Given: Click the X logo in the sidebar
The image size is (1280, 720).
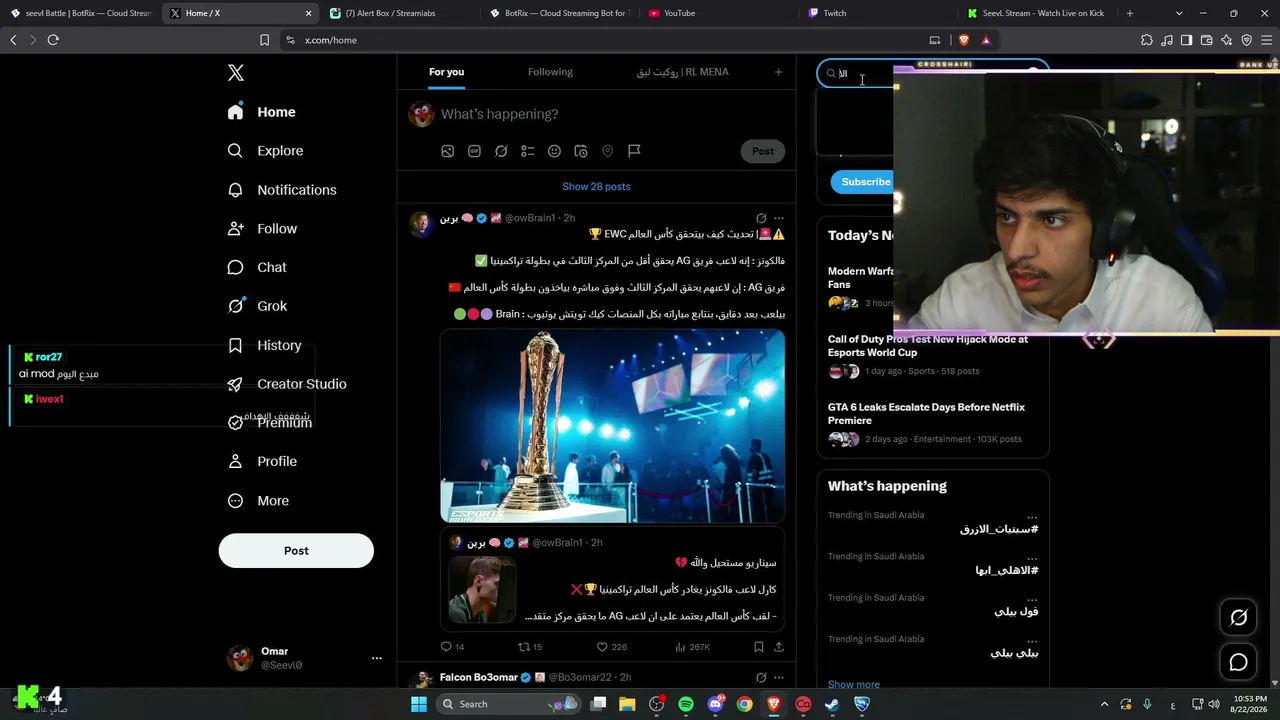Looking at the screenshot, I should click(x=236, y=73).
